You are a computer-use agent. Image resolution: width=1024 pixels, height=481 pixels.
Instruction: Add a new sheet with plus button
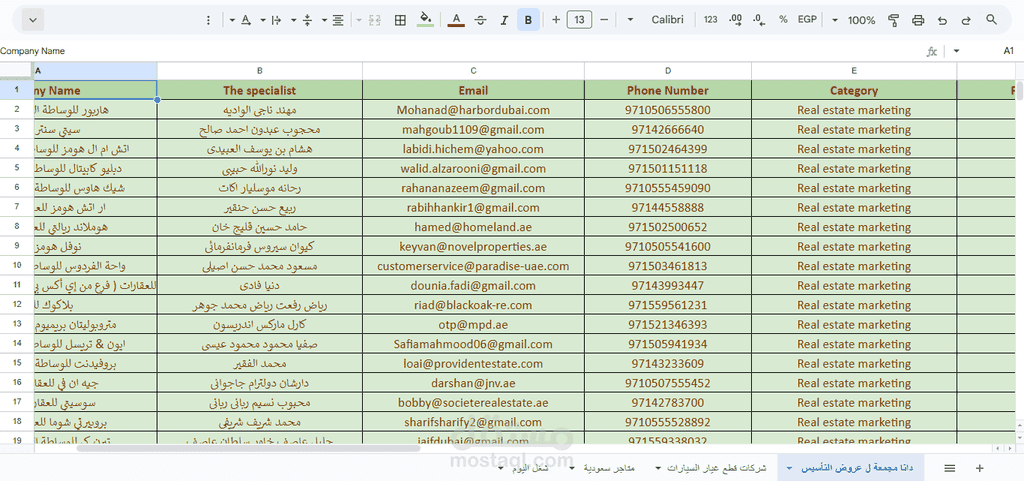pyautogui.click(x=979, y=468)
